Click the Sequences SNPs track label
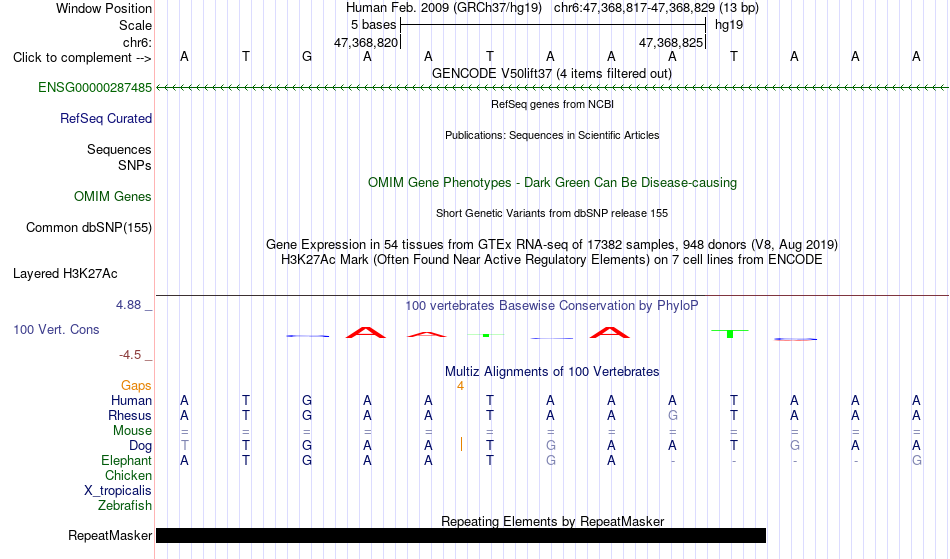The height and width of the screenshot is (559, 950). click(x=119, y=157)
